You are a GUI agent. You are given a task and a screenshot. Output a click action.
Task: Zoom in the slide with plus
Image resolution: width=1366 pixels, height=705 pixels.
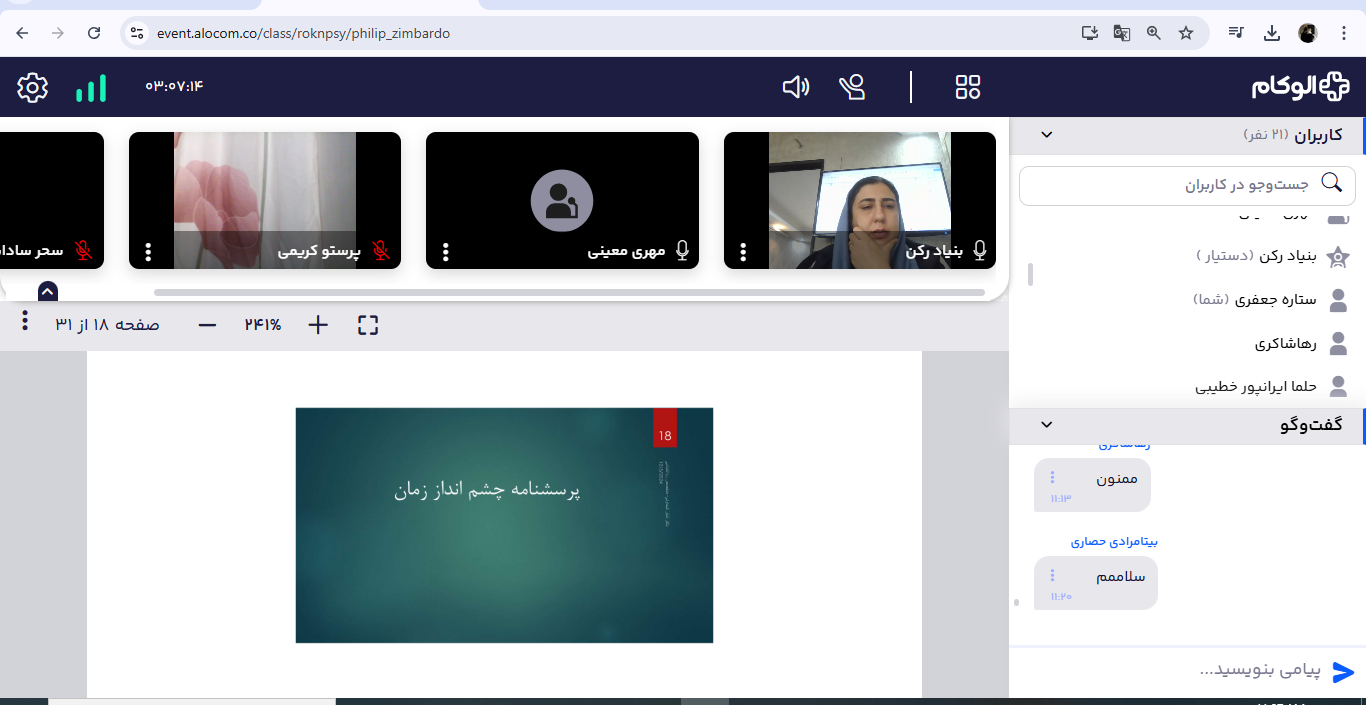[x=318, y=325]
